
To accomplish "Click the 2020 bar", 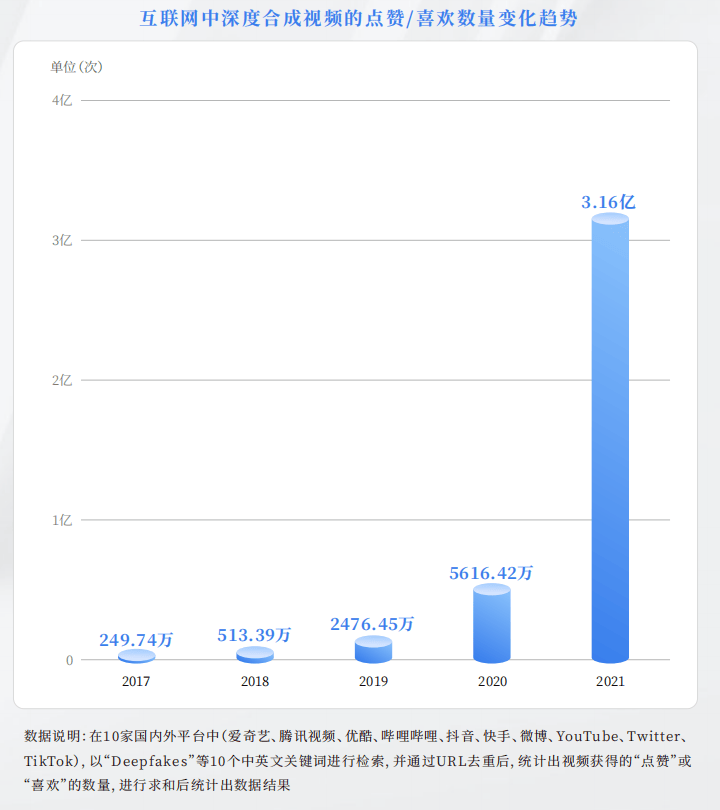I will coord(492,624).
